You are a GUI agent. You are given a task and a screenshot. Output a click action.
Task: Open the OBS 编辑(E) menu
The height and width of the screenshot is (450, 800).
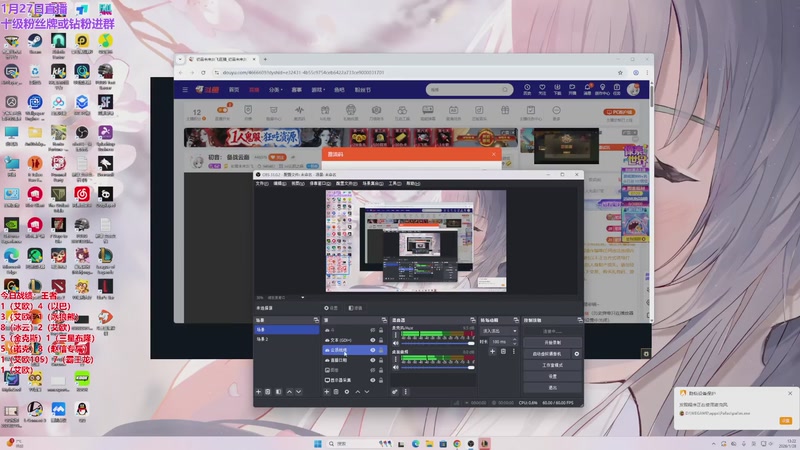(x=280, y=184)
